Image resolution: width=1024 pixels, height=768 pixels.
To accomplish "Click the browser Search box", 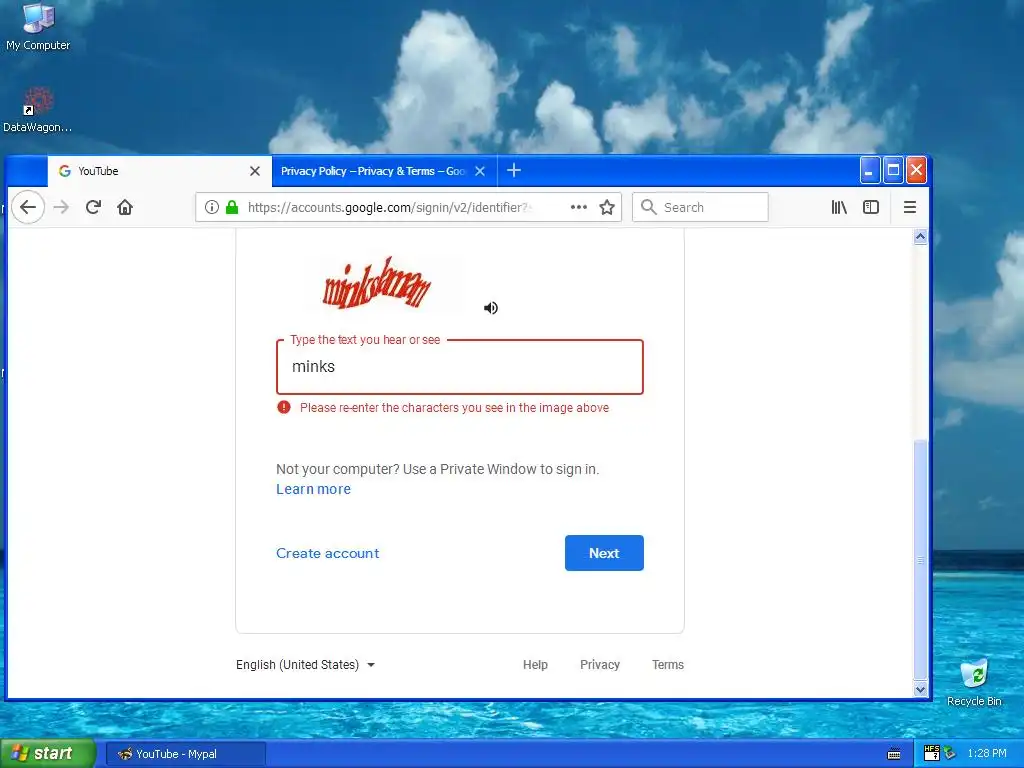I will pyautogui.click(x=700, y=207).
